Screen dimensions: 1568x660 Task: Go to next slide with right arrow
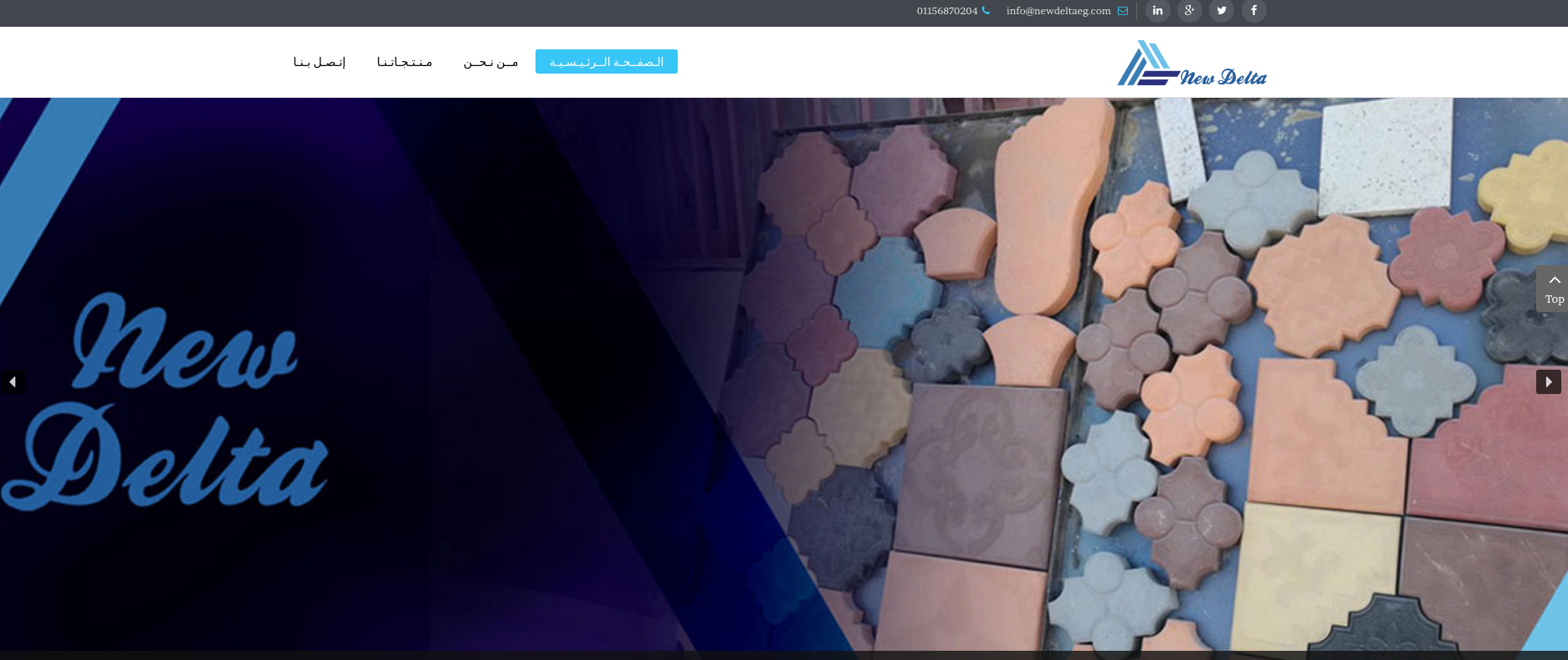[x=1549, y=381]
